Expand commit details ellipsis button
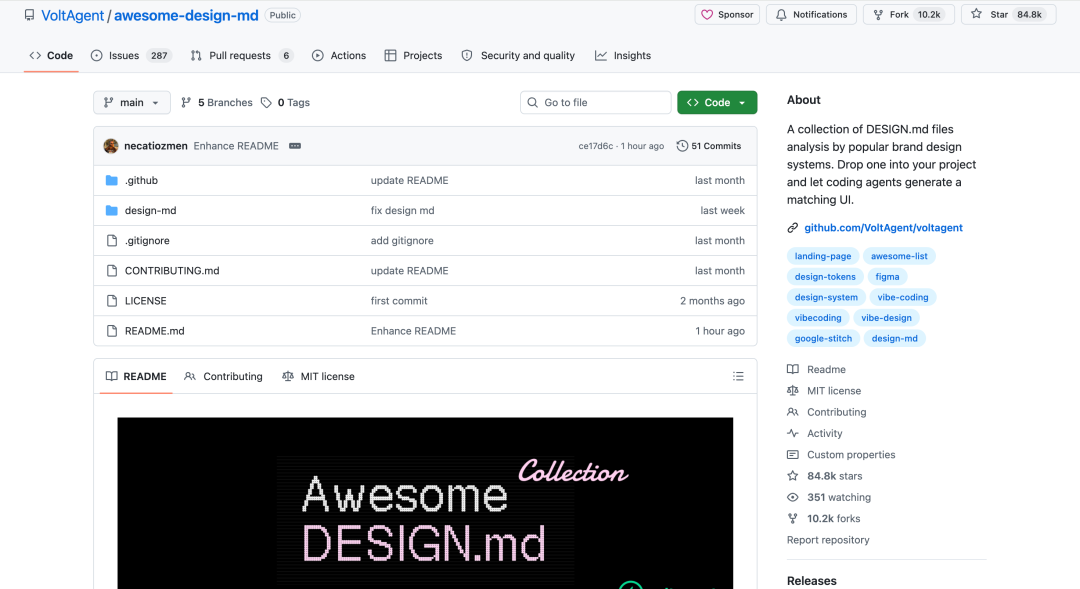This screenshot has height=589, width=1080. (295, 146)
